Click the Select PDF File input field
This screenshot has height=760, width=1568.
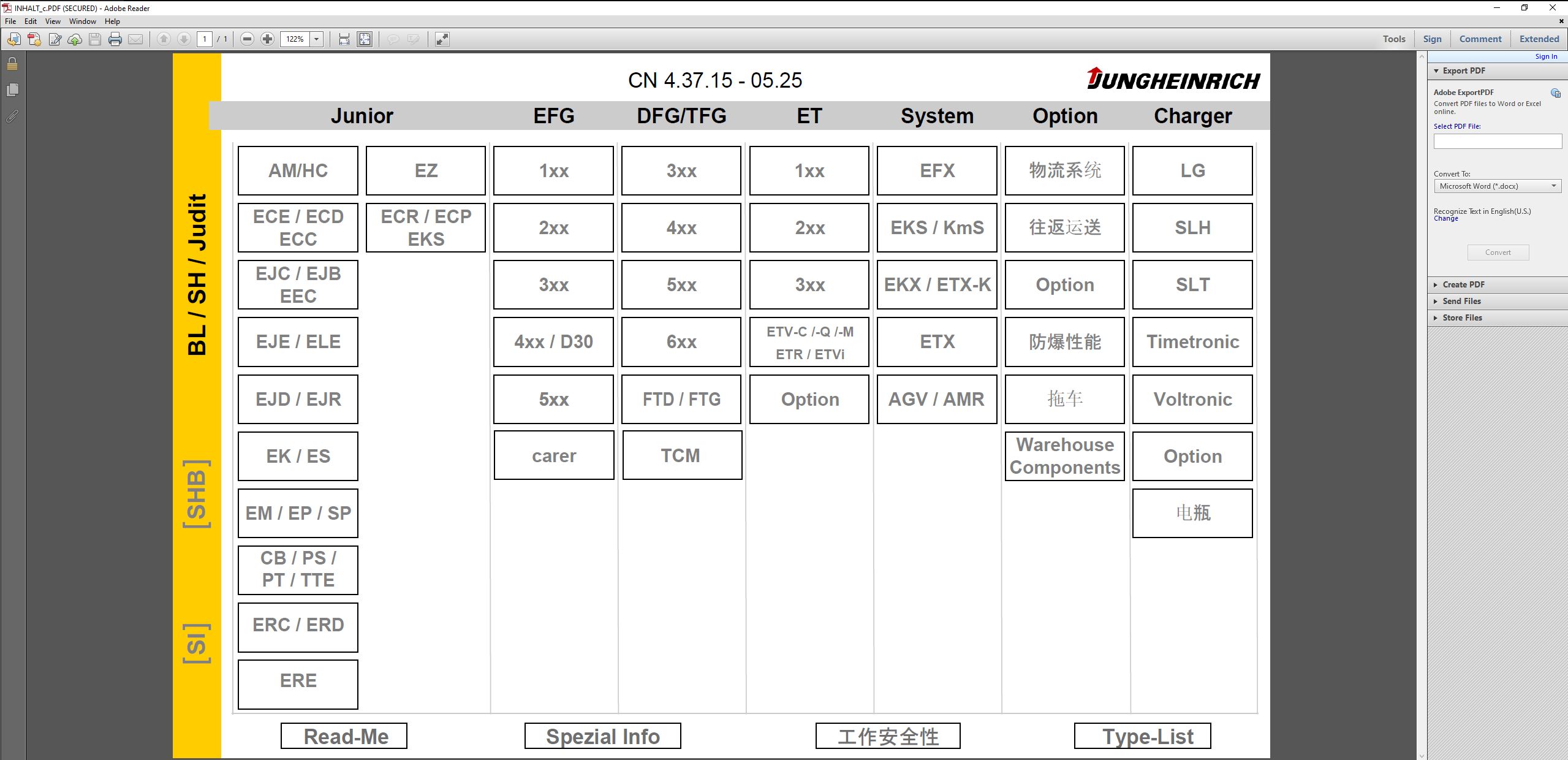(x=1497, y=142)
